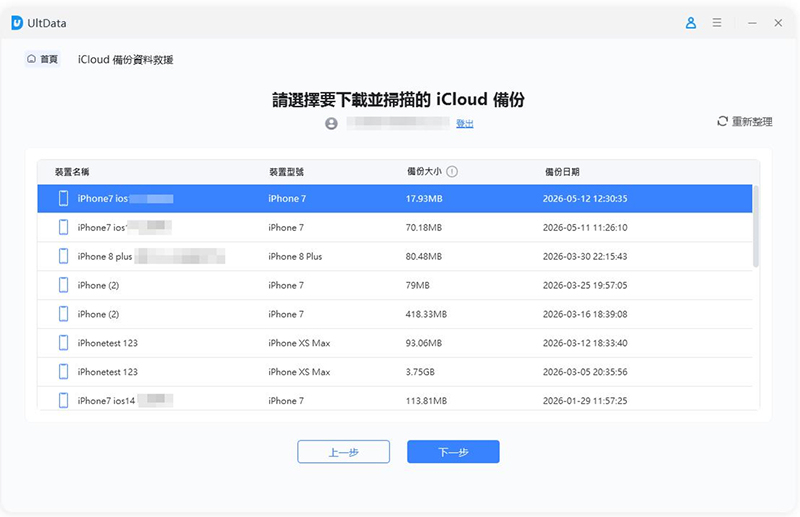Click the account avatar icon
800x517 pixels.
pyautogui.click(x=331, y=124)
